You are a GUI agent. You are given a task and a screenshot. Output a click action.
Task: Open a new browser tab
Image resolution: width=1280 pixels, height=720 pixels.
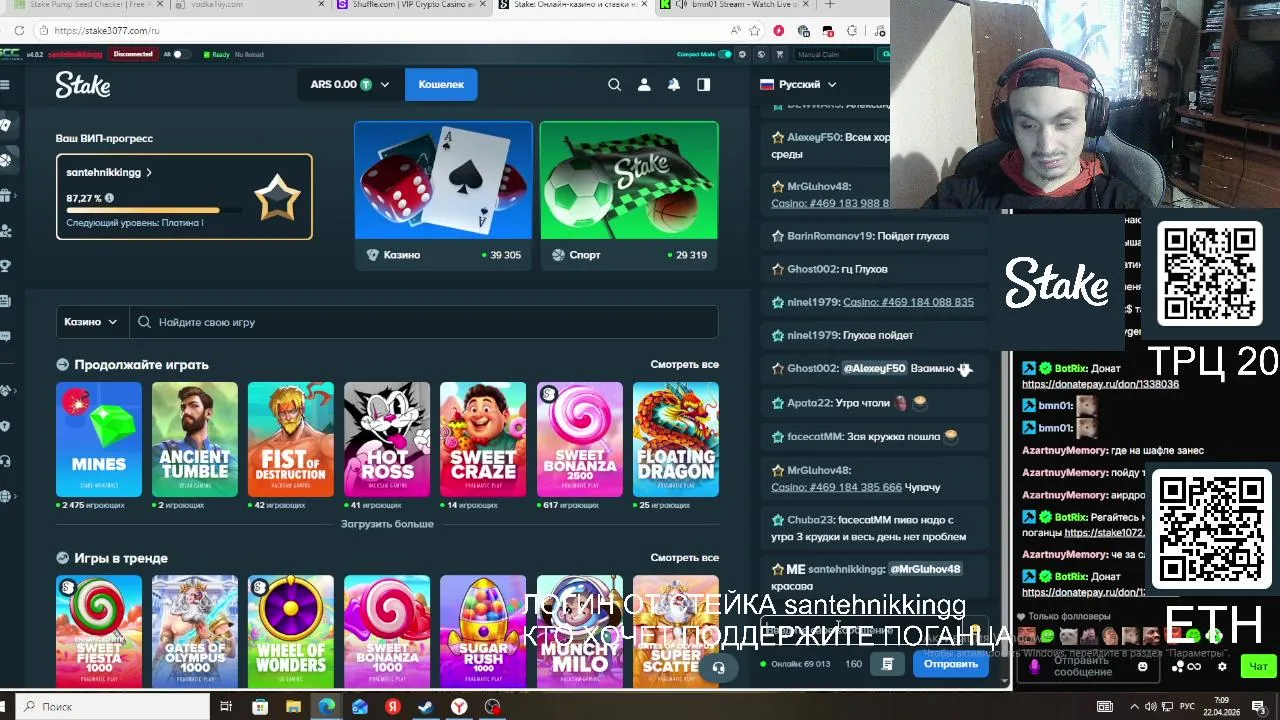829,5
